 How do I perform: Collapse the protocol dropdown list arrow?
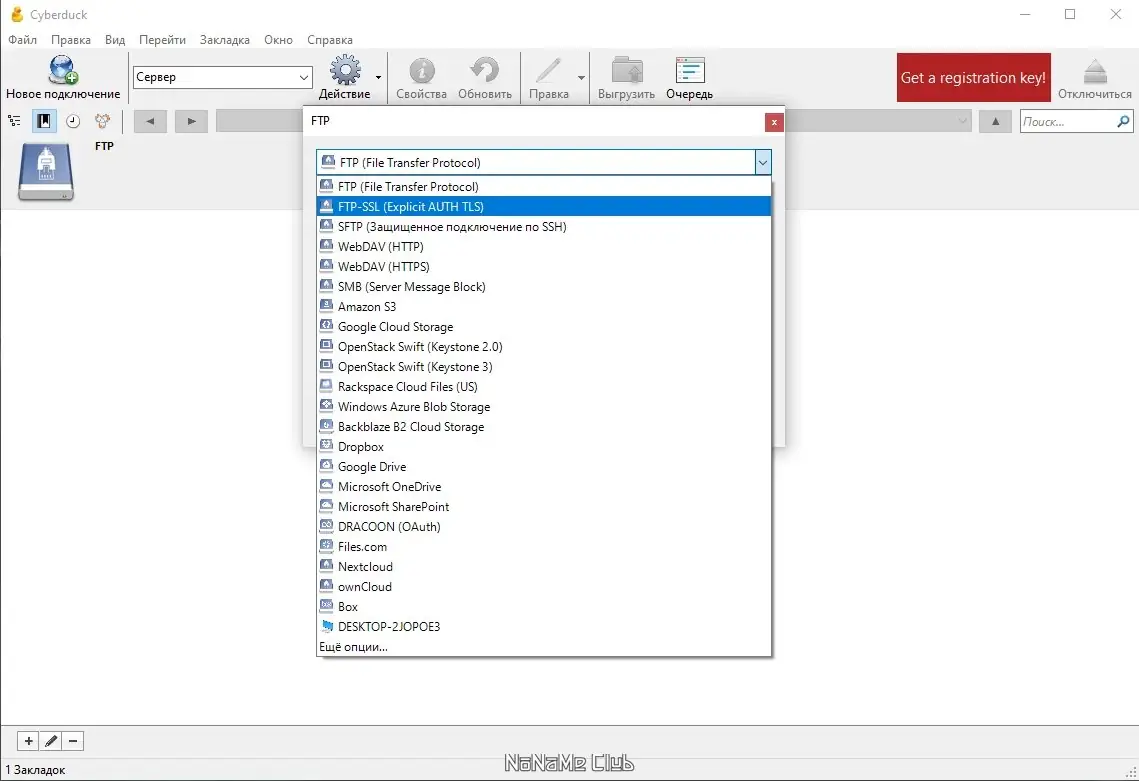coord(763,163)
